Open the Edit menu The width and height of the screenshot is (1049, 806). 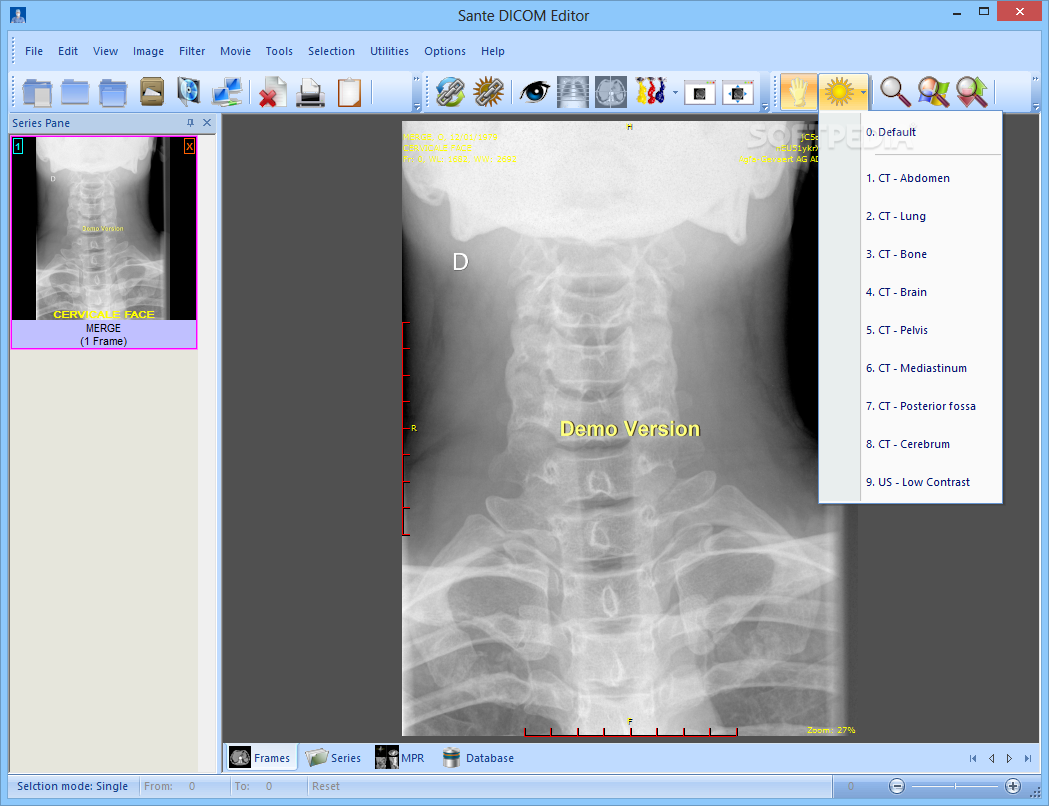pos(68,51)
